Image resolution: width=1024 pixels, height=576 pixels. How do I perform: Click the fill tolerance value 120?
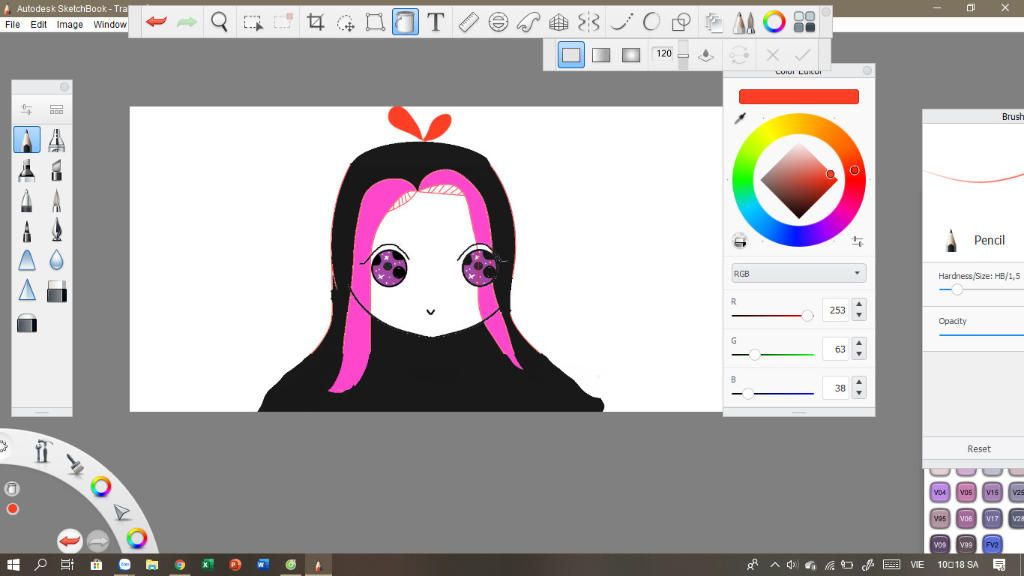[x=664, y=54]
